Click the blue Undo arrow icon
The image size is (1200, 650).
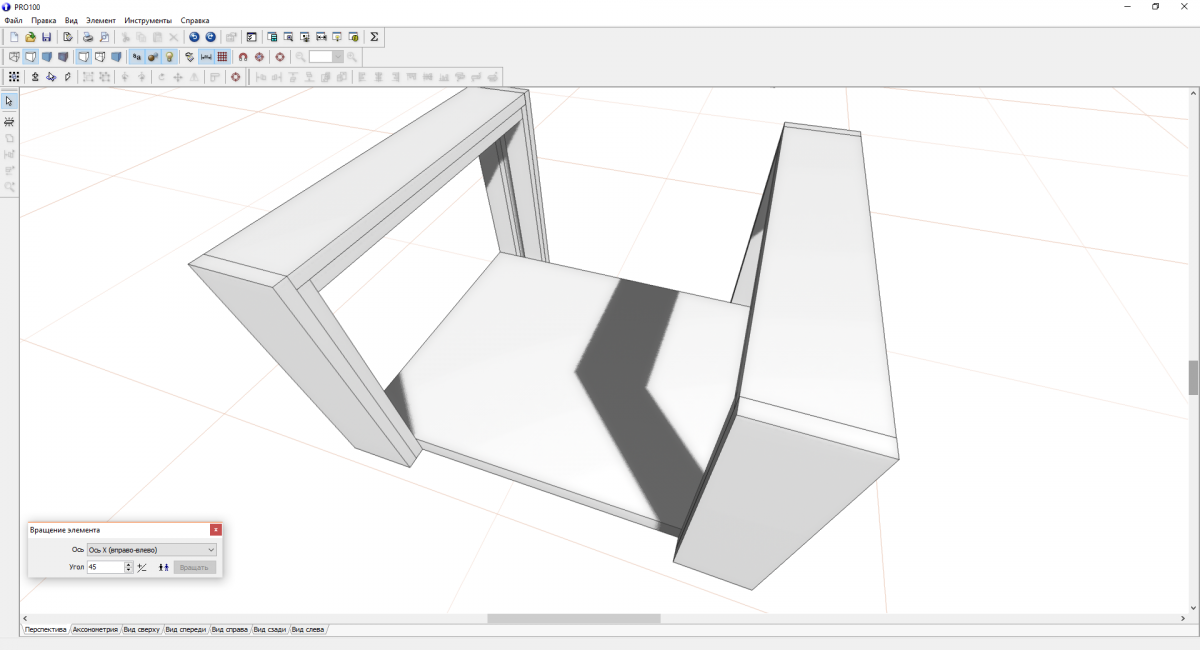coord(194,37)
